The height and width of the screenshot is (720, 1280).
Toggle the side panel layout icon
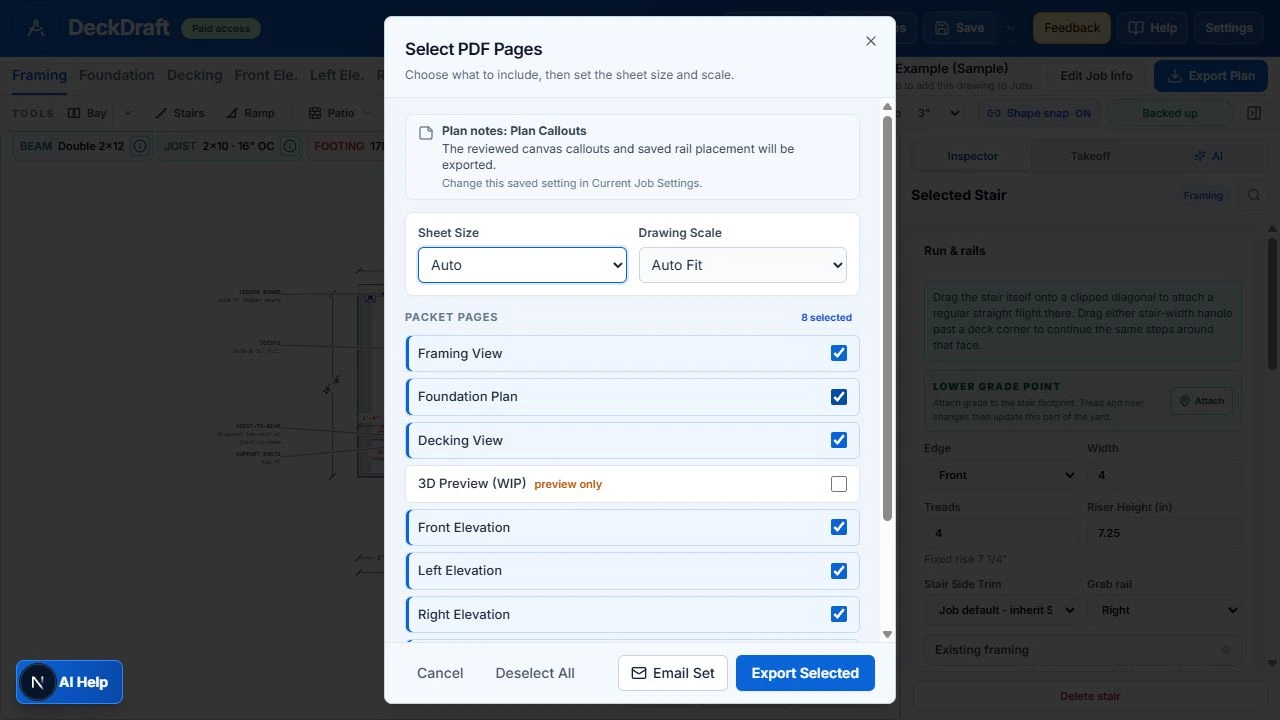pyautogui.click(x=1255, y=113)
